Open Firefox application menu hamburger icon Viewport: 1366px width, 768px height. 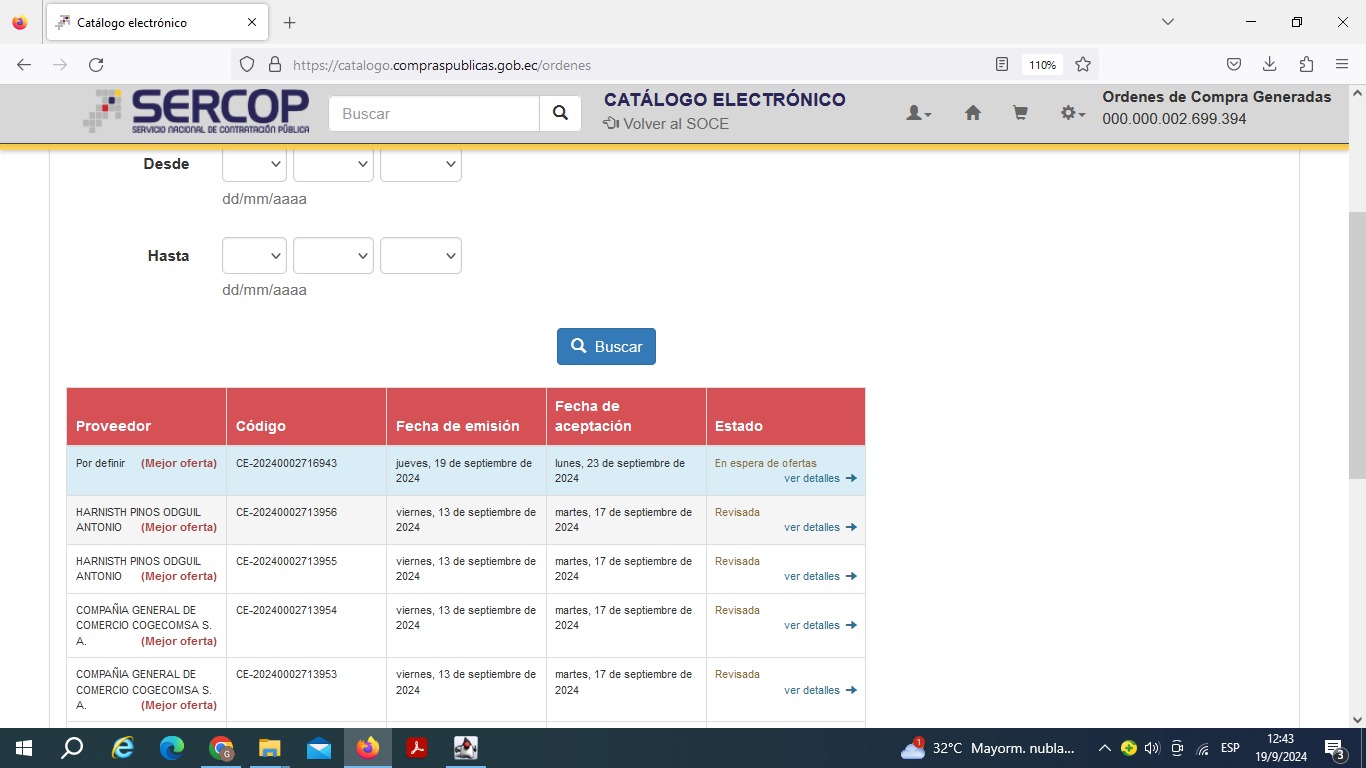pyautogui.click(x=1342, y=65)
